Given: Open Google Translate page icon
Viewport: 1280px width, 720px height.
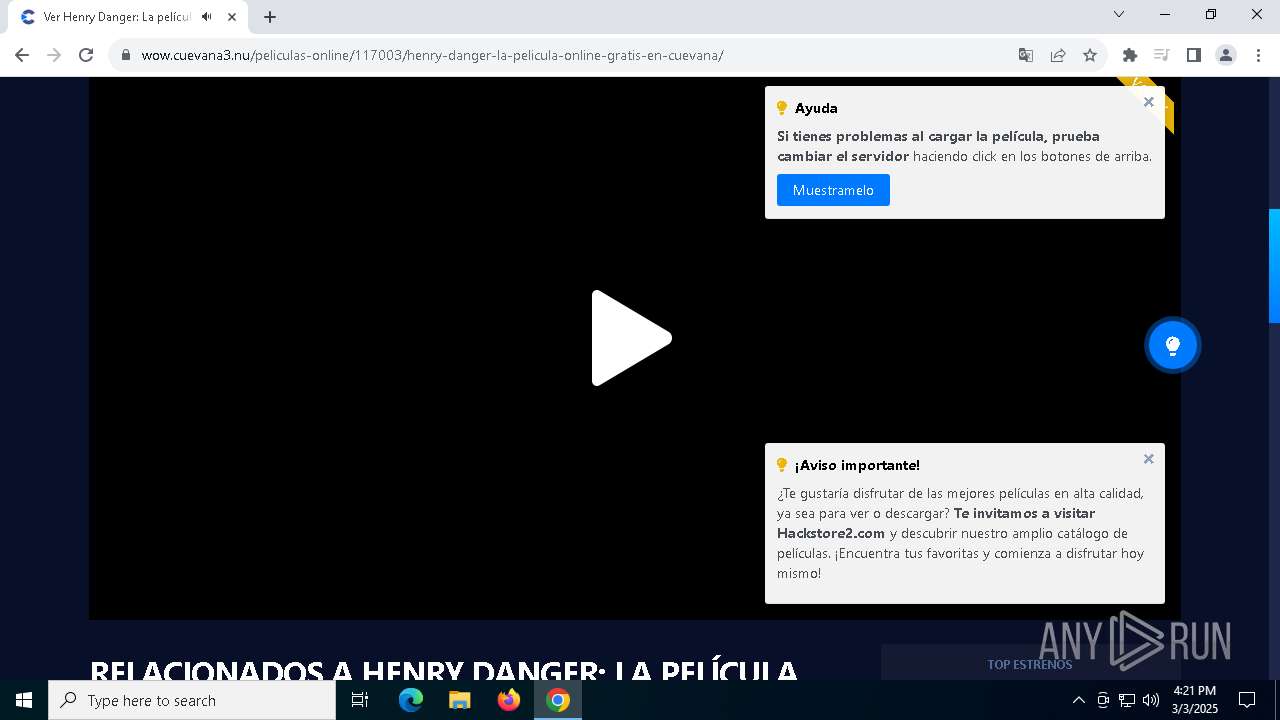Looking at the screenshot, I should 1026,55.
